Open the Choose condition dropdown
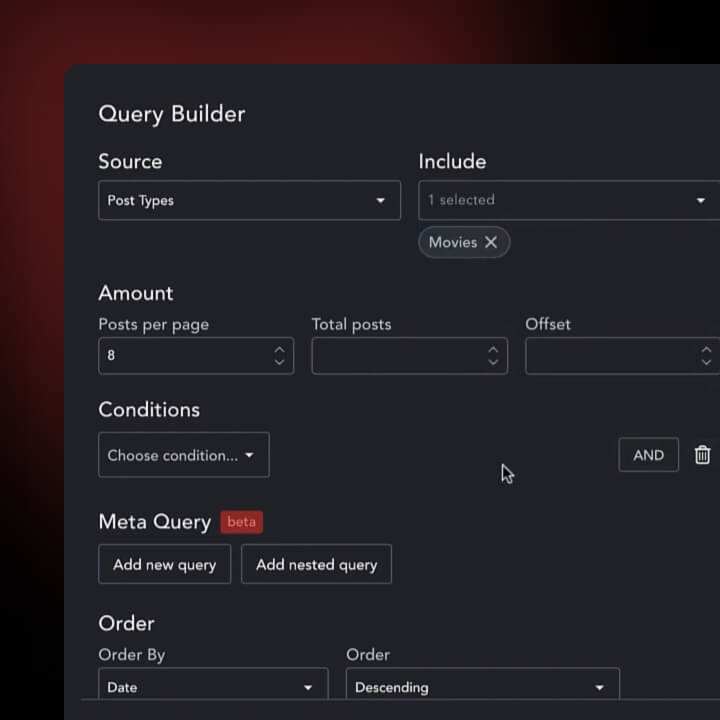The height and width of the screenshot is (720, 720). click(x=183, y=455)
